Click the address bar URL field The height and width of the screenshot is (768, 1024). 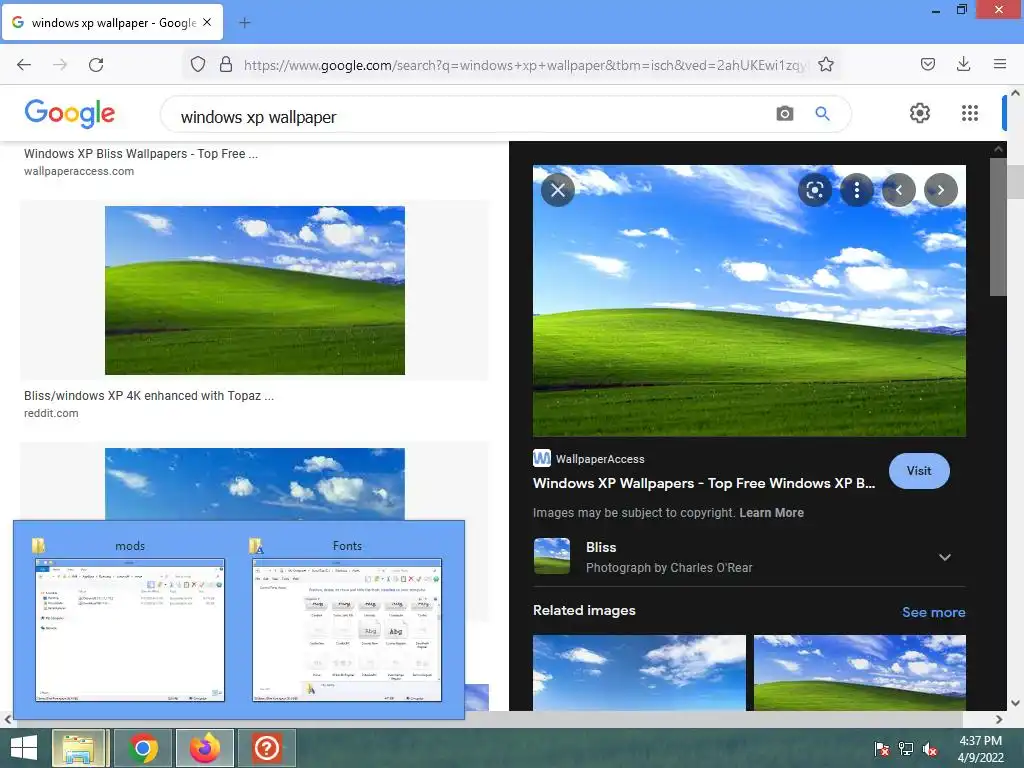[x=525, y=65]
